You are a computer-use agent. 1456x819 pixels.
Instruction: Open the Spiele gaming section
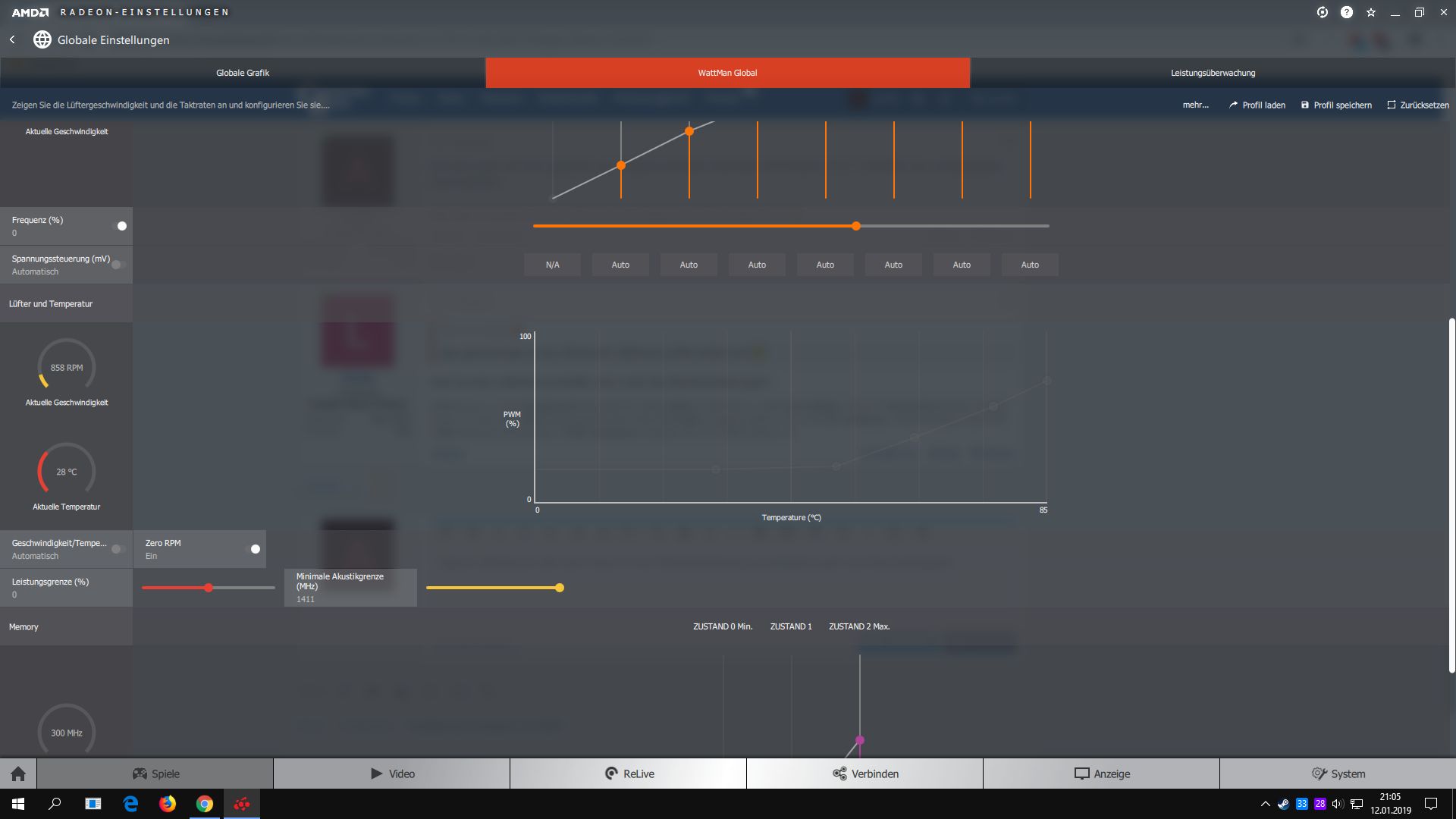point(155,773)
